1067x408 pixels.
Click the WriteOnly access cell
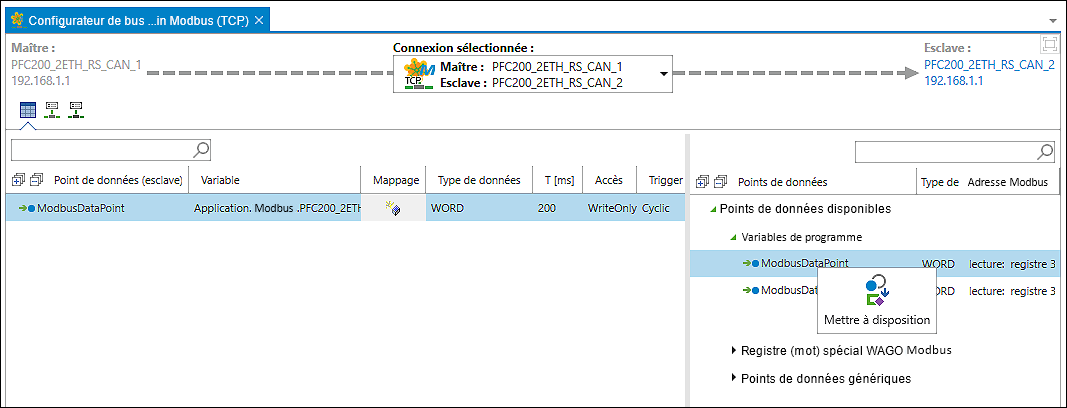pos(611,208)
